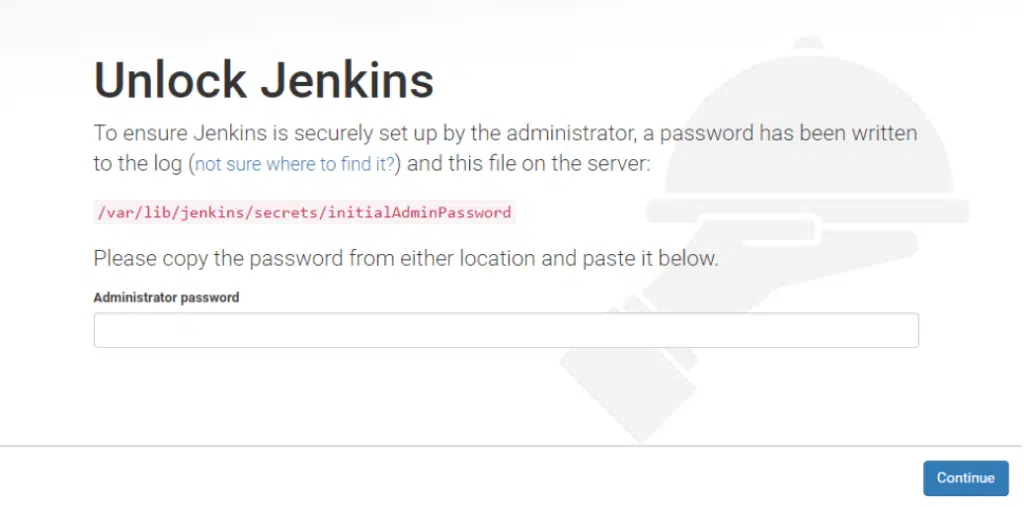
Task: Click the footer divider line above Continue
Action: (512, 446)
